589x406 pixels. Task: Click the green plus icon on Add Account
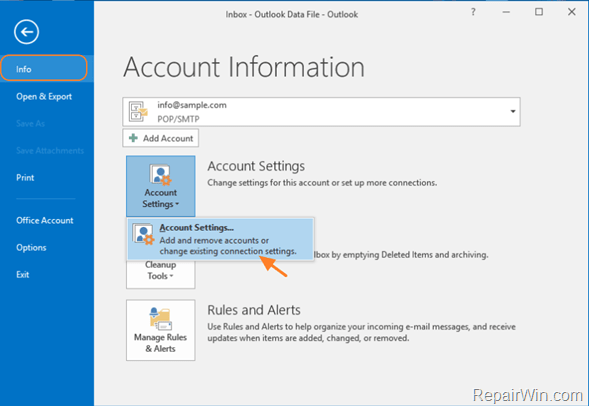pyautogui.click(x=133, y=138)
